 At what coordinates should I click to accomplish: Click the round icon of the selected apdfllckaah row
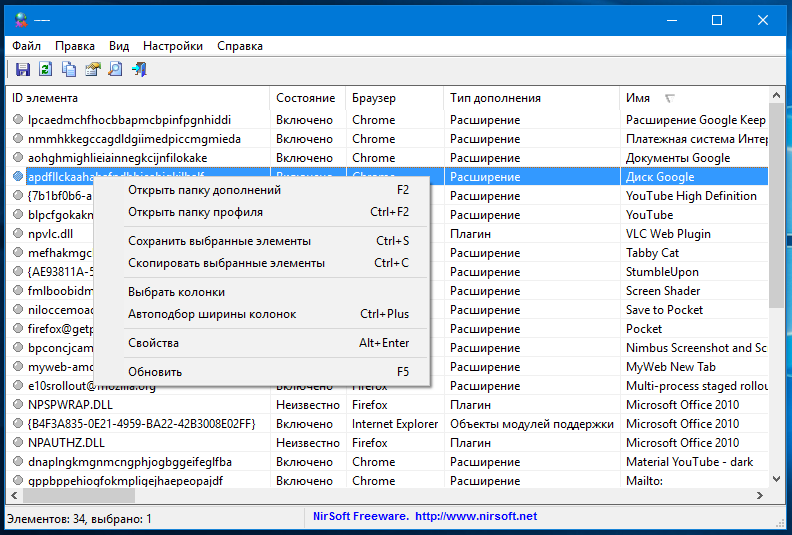tap(18, 176)
